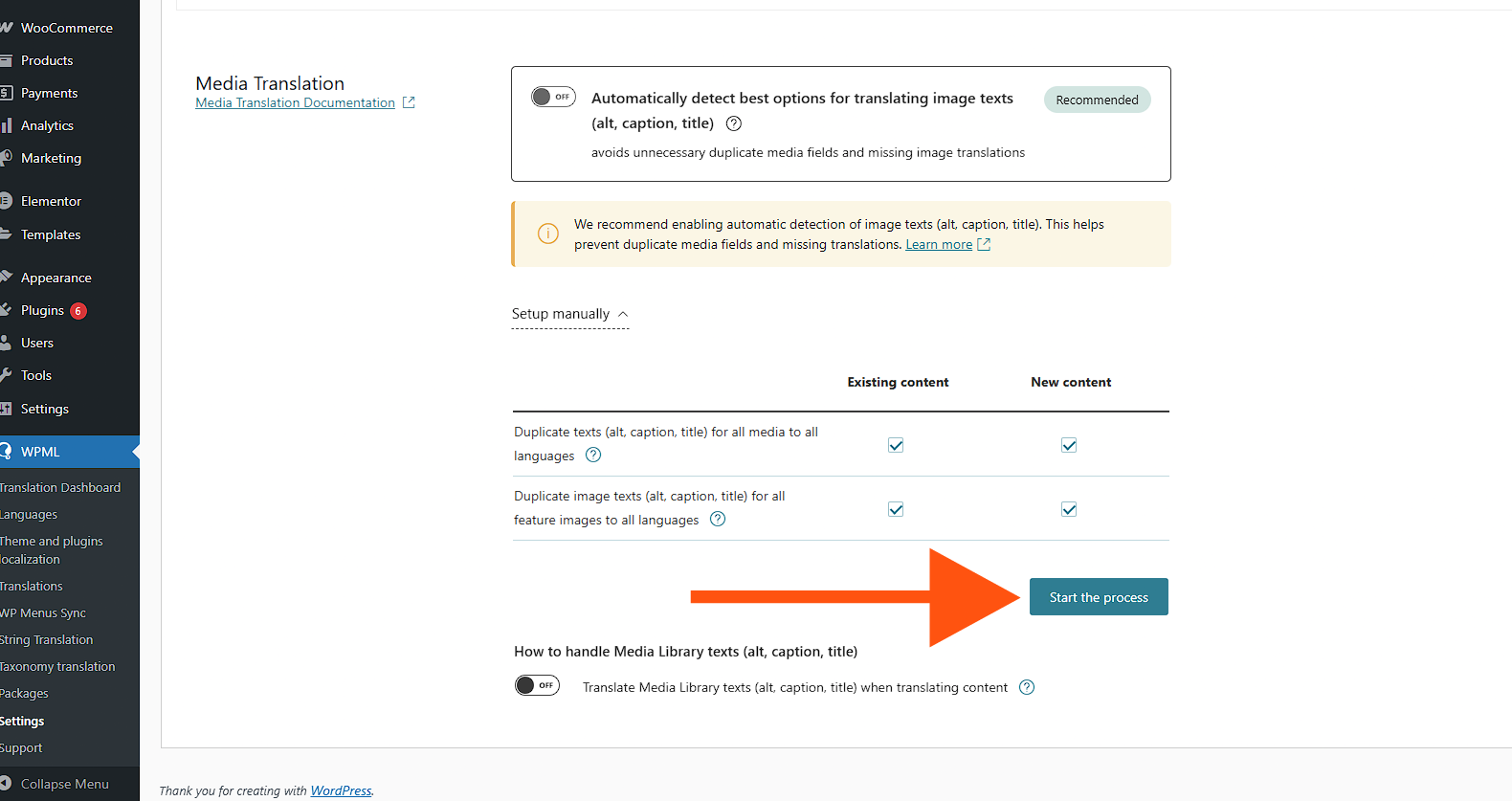The height and width of the screenshot is (801, 1512).
Task: Click help icon for feature images row
Action: [x=718, y=520]
